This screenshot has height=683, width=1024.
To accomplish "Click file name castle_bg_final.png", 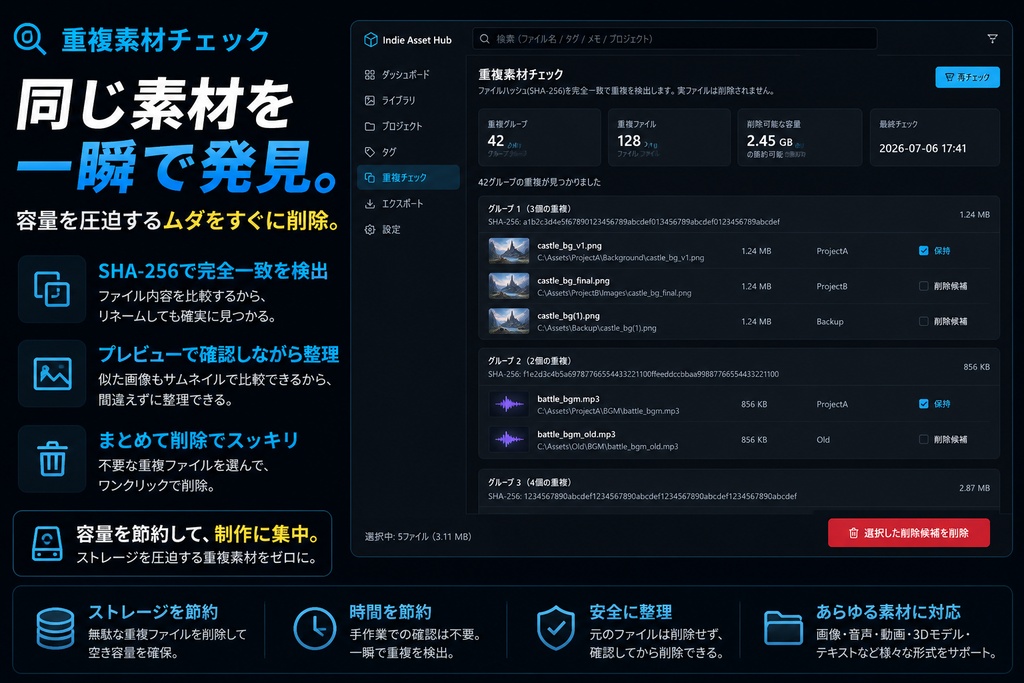I will [x=573, y=281].
